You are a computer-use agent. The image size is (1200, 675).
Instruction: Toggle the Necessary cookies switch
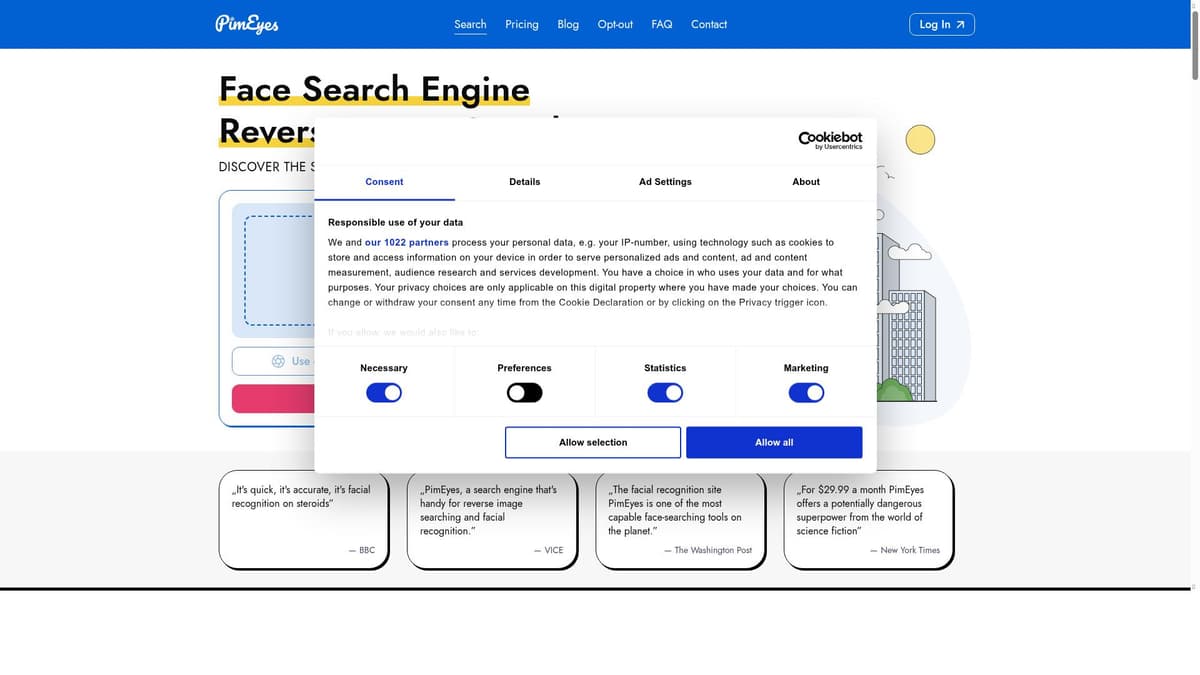pos(384,393)
